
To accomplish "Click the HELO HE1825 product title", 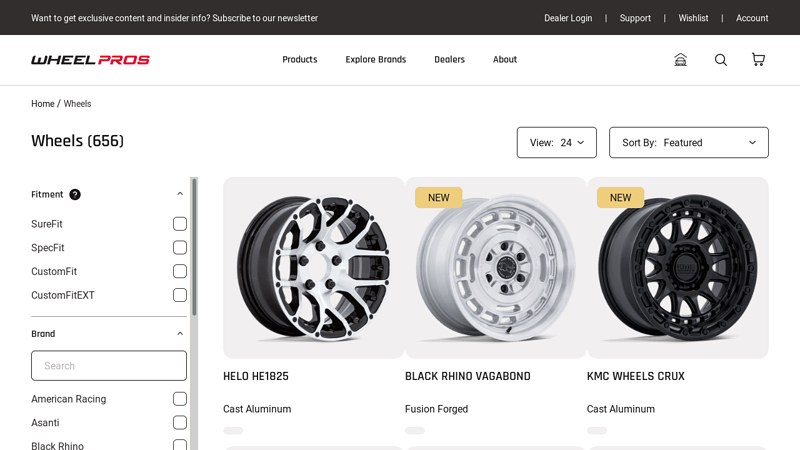I will coord(256,376).
